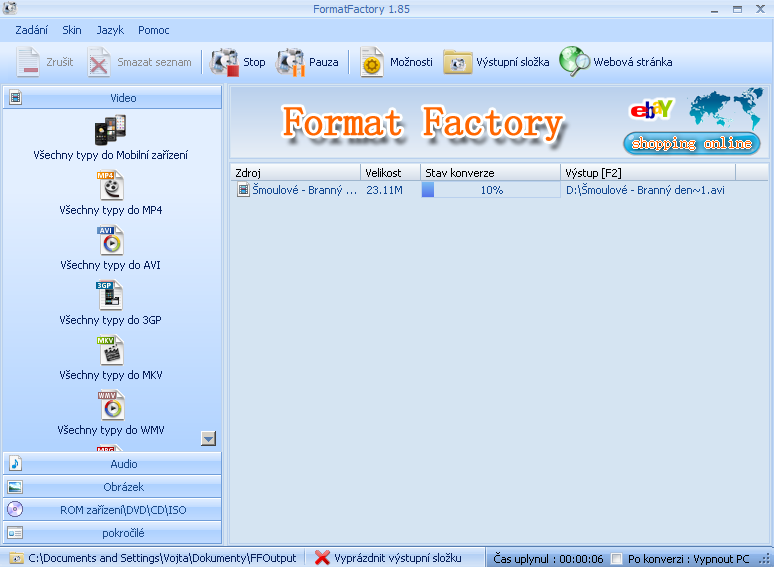Expand the Audio section
The height and width of the screenshot is (567, 774).
[x=112, y=464]
